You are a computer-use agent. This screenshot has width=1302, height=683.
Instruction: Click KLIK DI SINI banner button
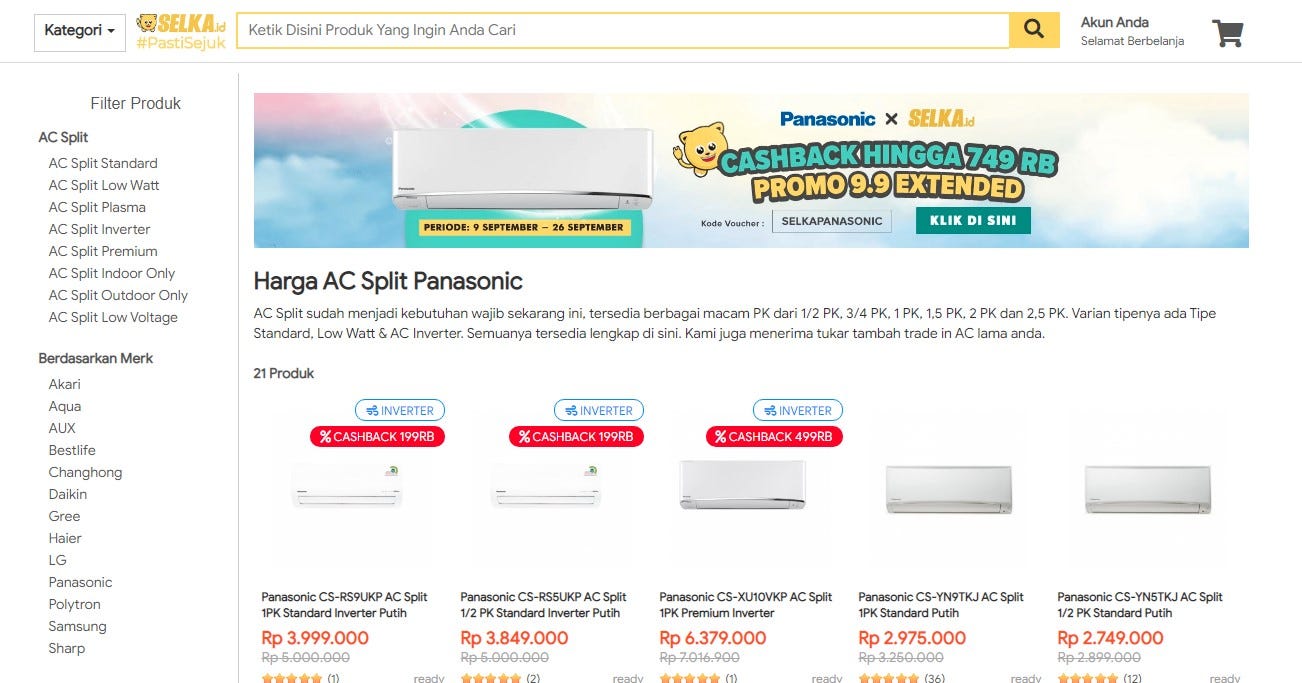973,220
